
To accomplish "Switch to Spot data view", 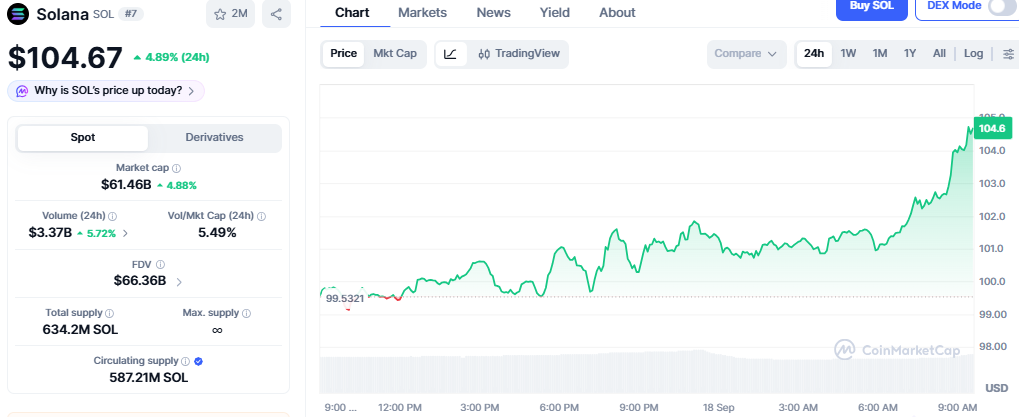I will click(83, 138).
